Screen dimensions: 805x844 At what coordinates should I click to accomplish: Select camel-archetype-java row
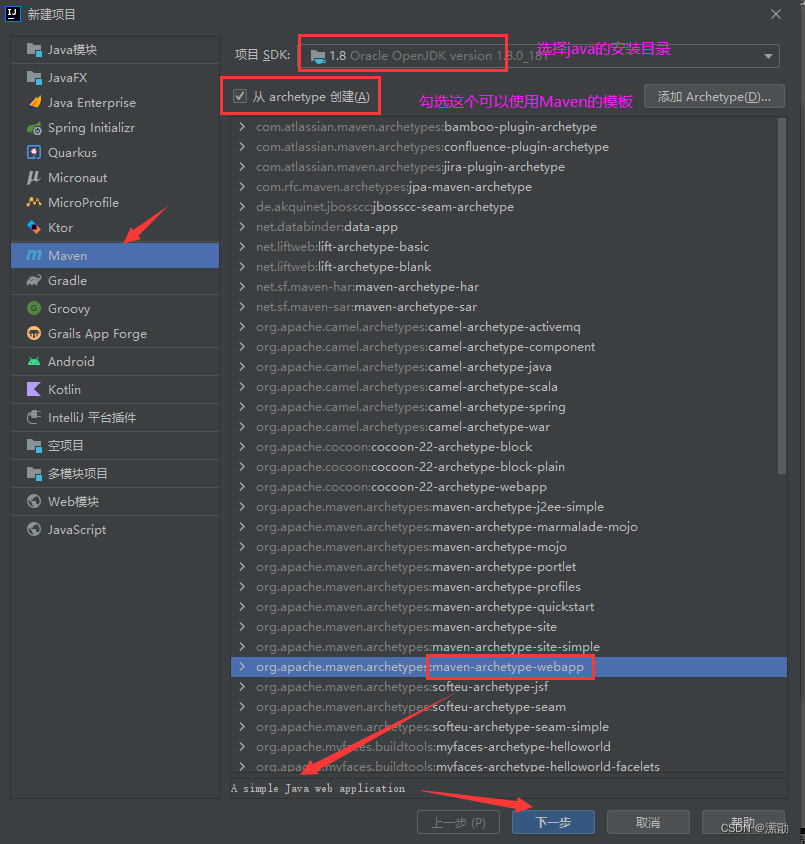[x=509, y=367]
